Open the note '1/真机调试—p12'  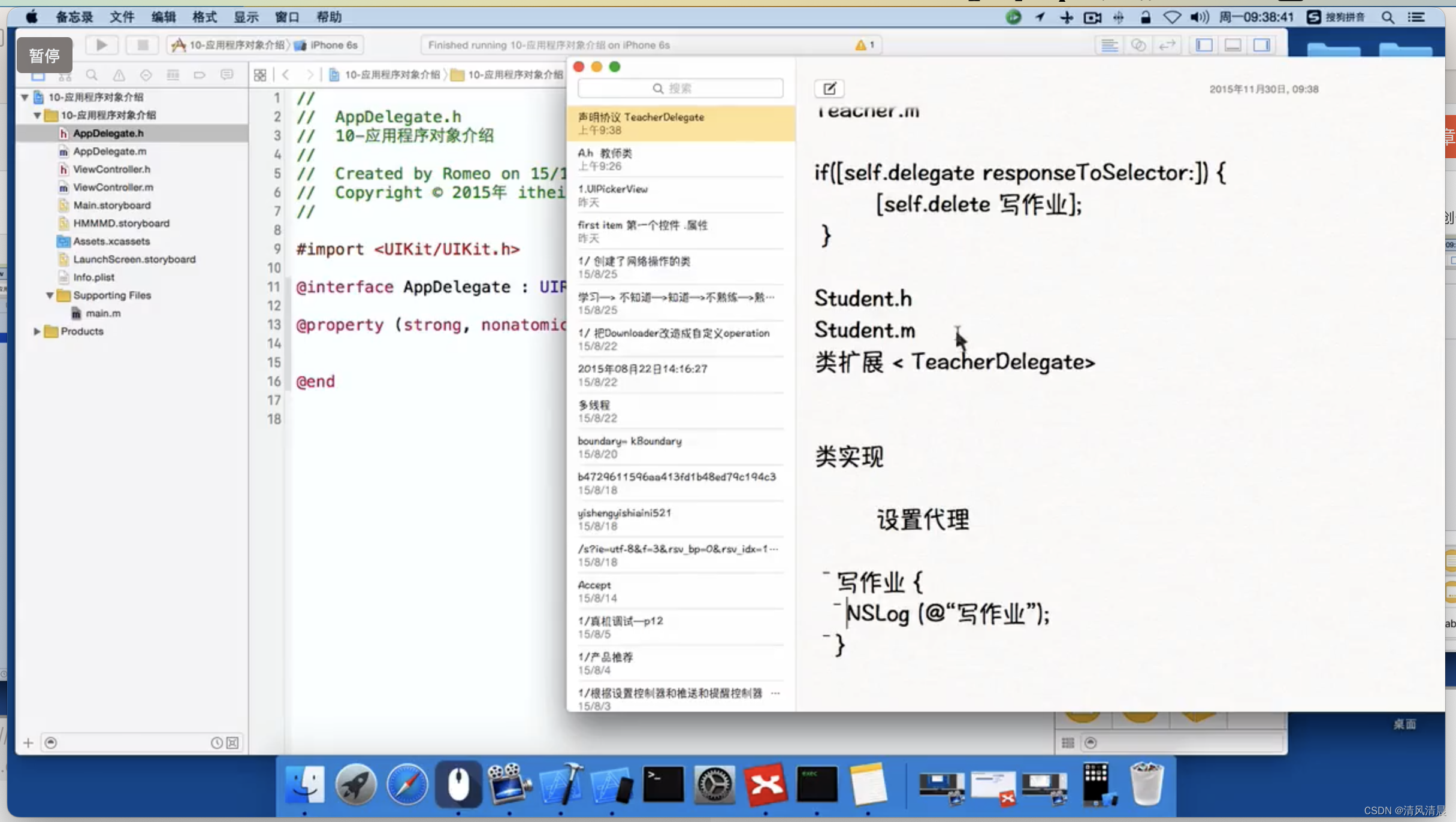(680, 627)
